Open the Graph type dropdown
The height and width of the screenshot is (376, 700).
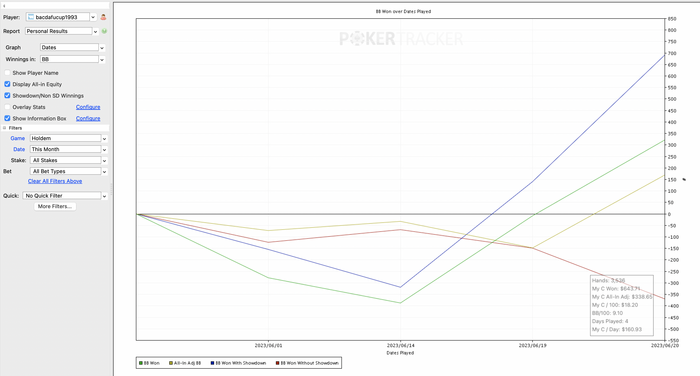click(x=102, y=47)
